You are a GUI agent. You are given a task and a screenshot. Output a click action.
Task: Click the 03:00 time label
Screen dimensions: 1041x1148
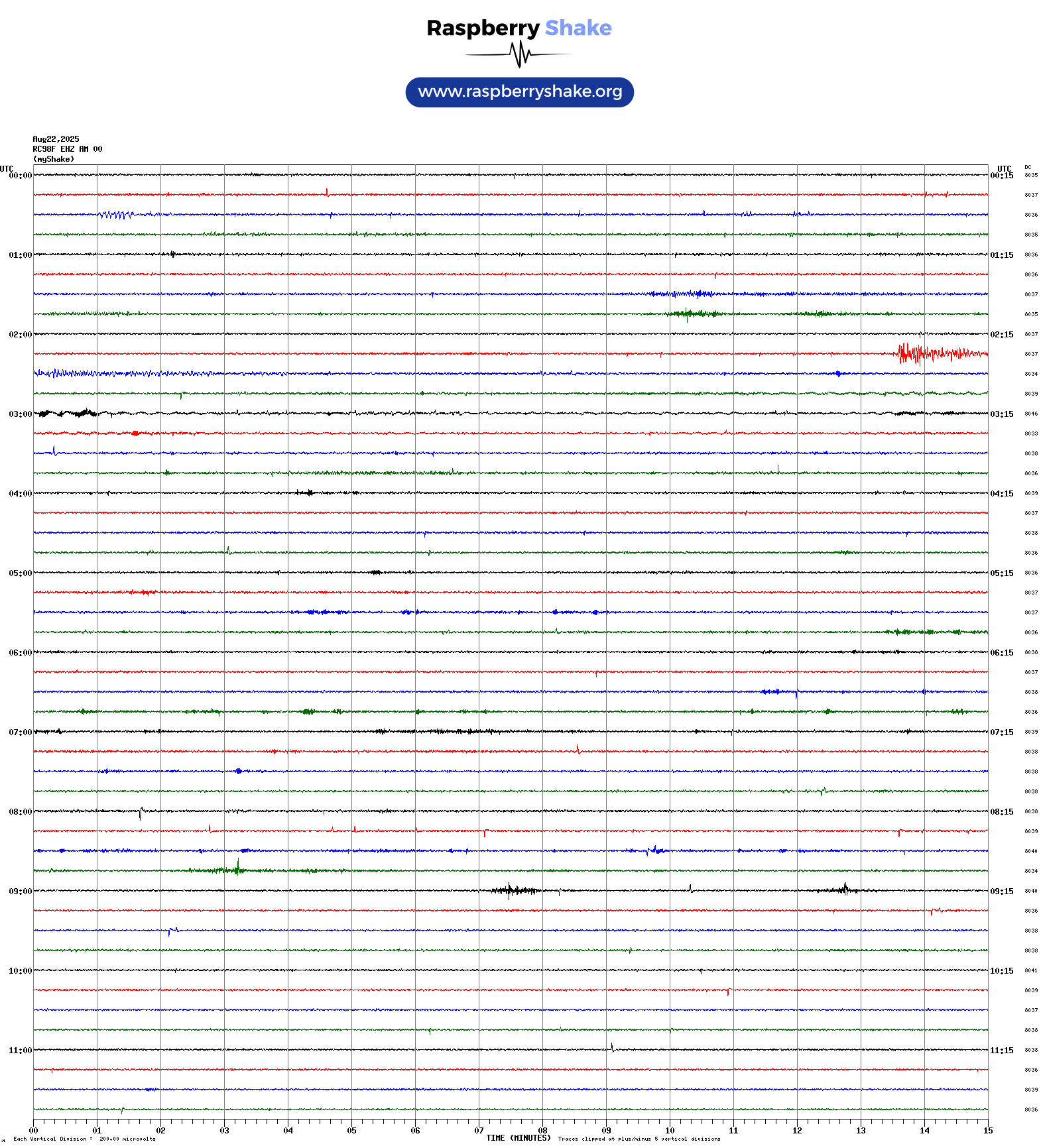20,414
